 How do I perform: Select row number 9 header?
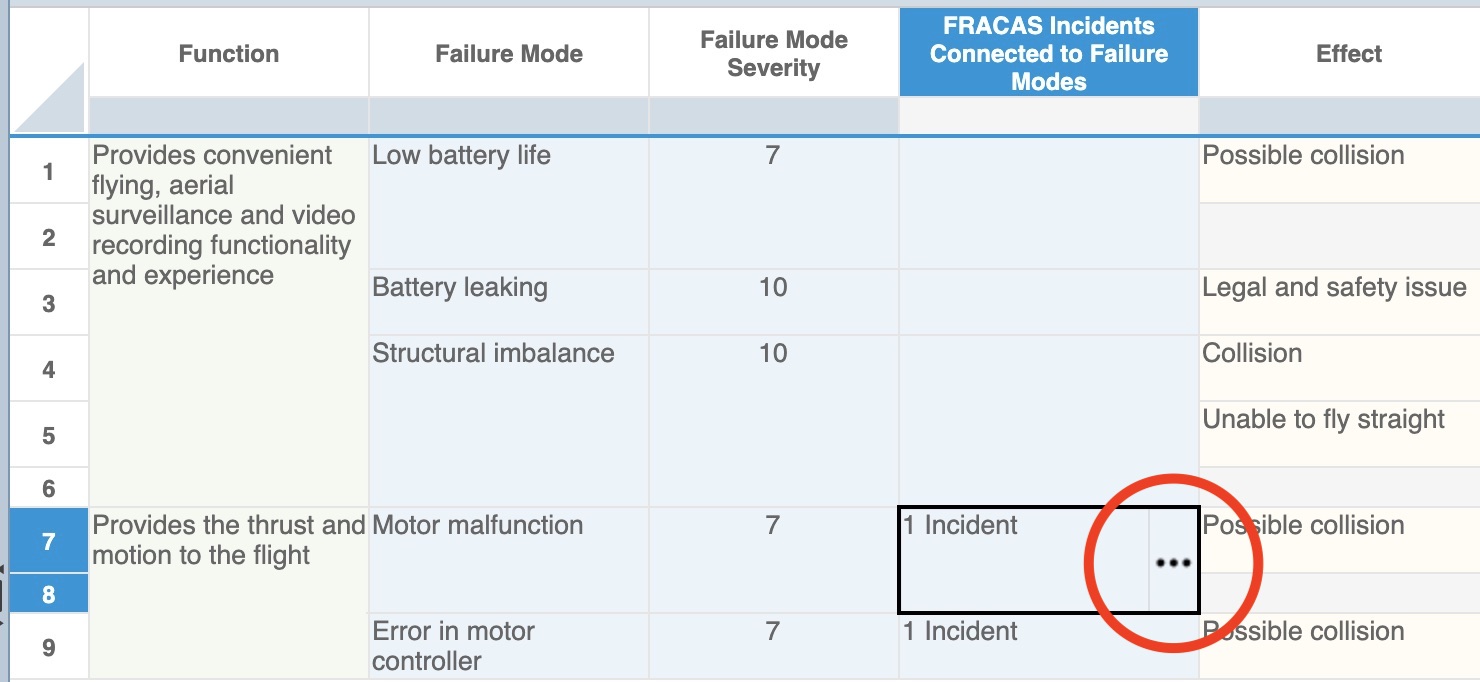48,647
